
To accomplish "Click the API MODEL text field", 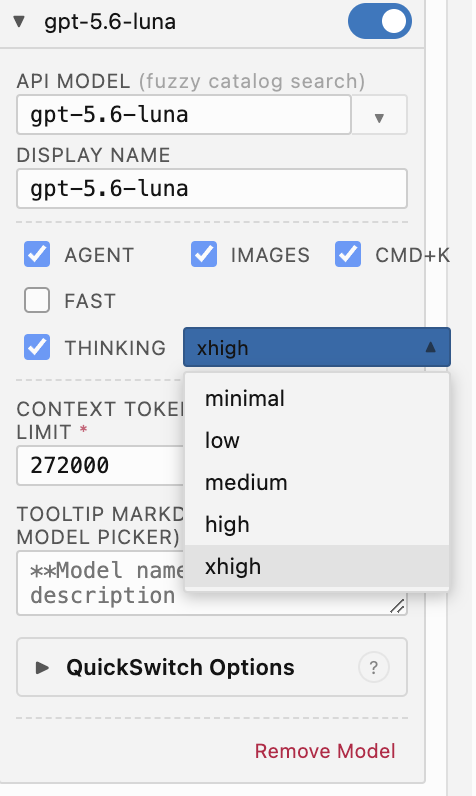I will (184, 115).
